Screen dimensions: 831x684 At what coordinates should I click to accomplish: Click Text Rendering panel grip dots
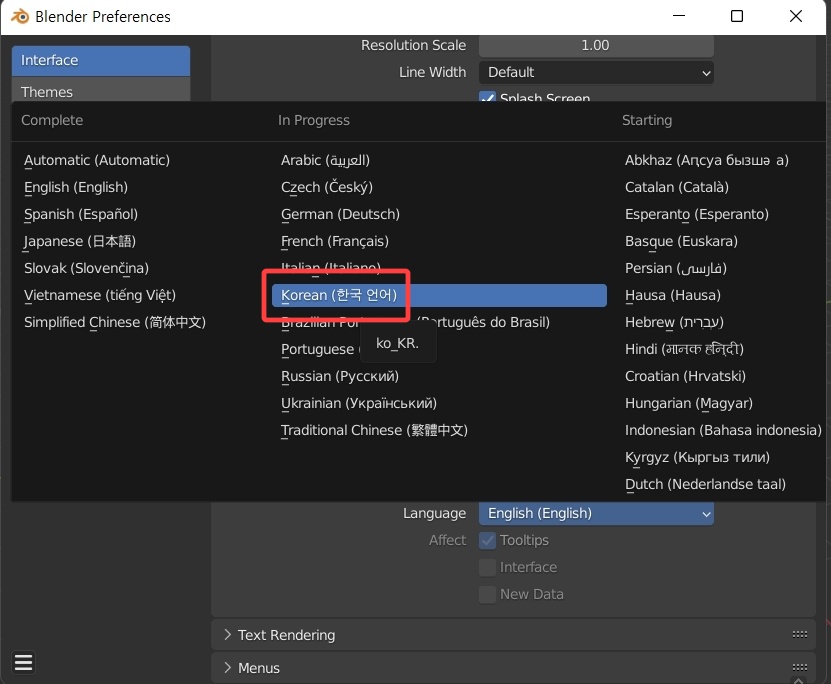coord(800,634)
